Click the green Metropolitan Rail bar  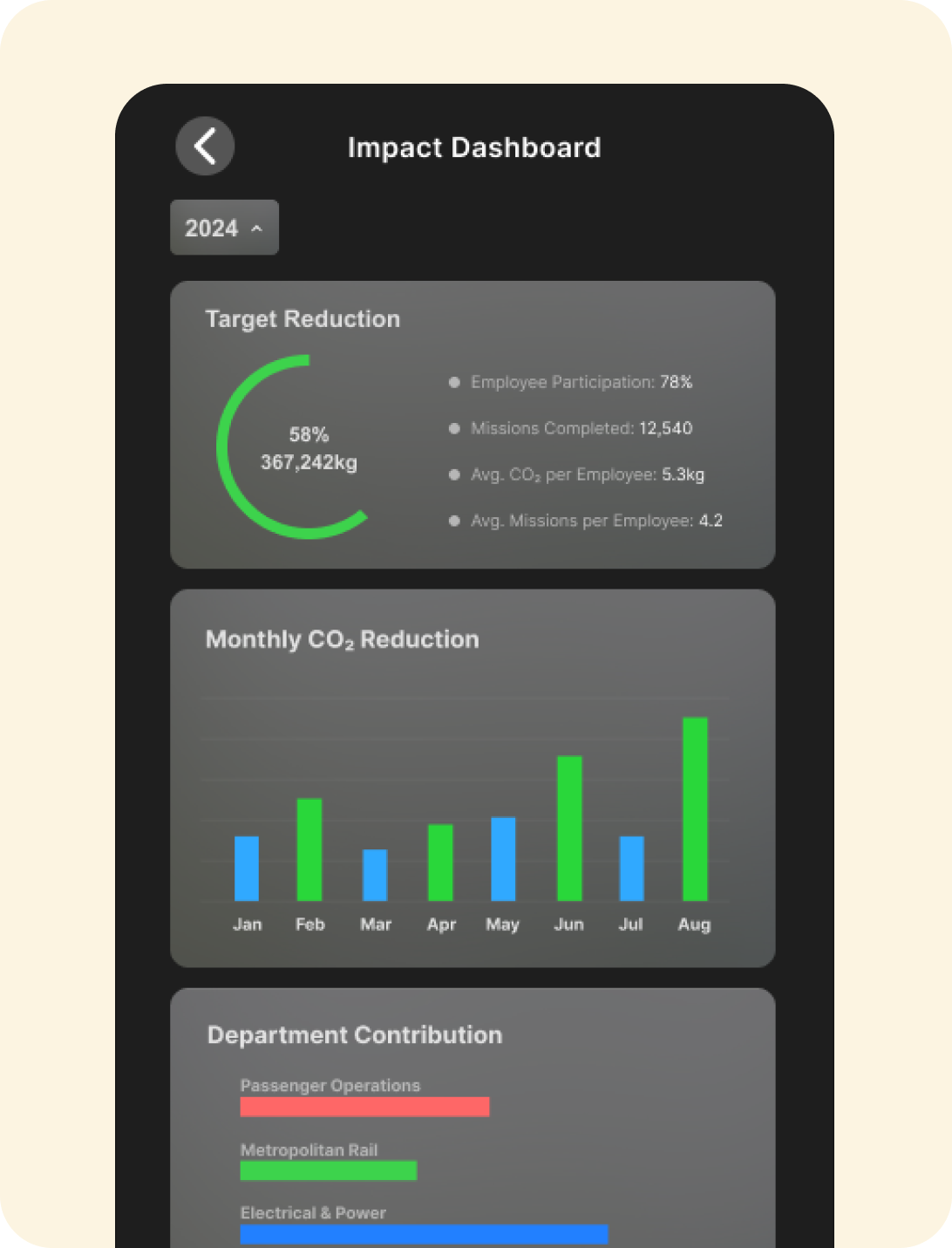coord(329,1170)
